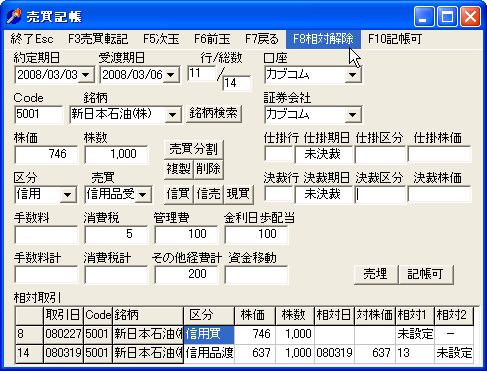This screenshot has width=487, height=371.
Task: Open the 約定期日 date dropdown
Action: tap(86, 75)
